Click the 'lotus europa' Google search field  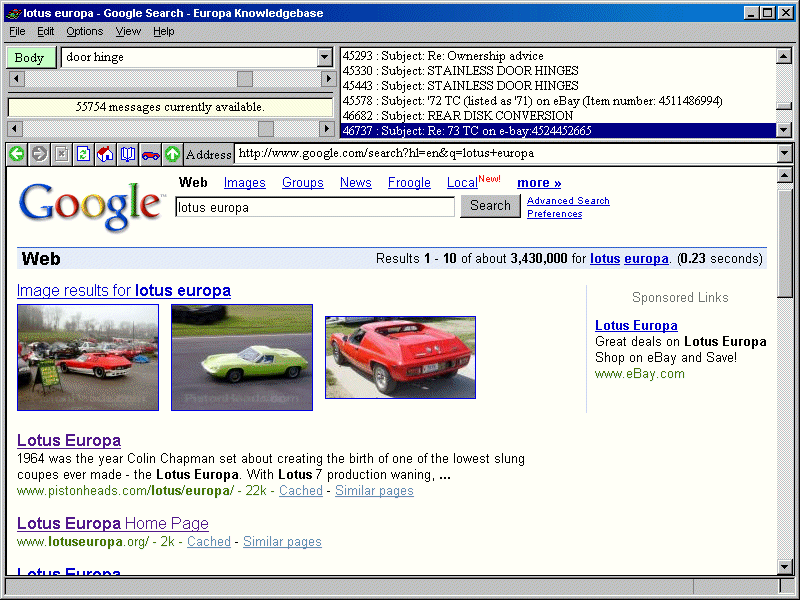pyautogui.click(x=315, y=207)
